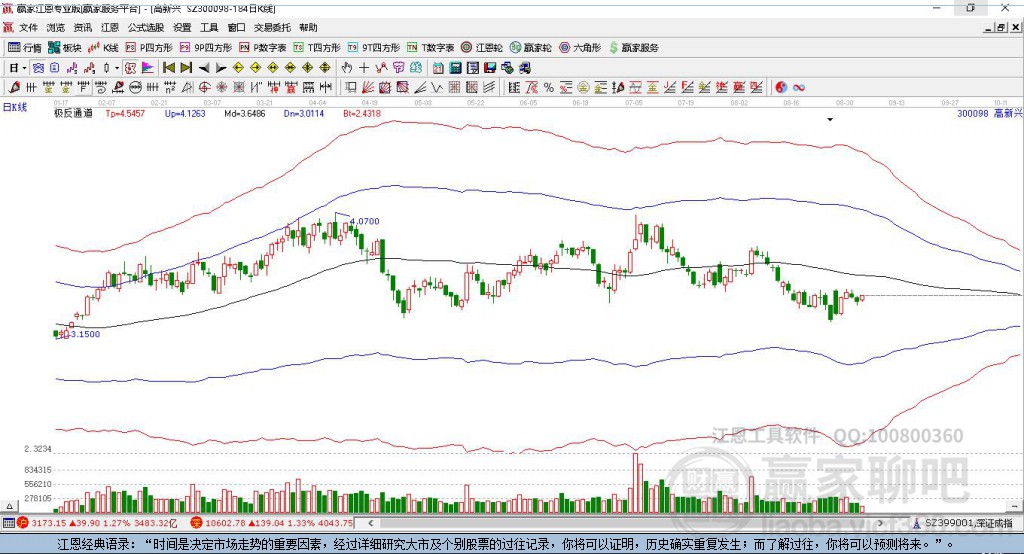Click the floppy disk save icon
Screen dimensions: 1024x554
[x=490, y=68]
